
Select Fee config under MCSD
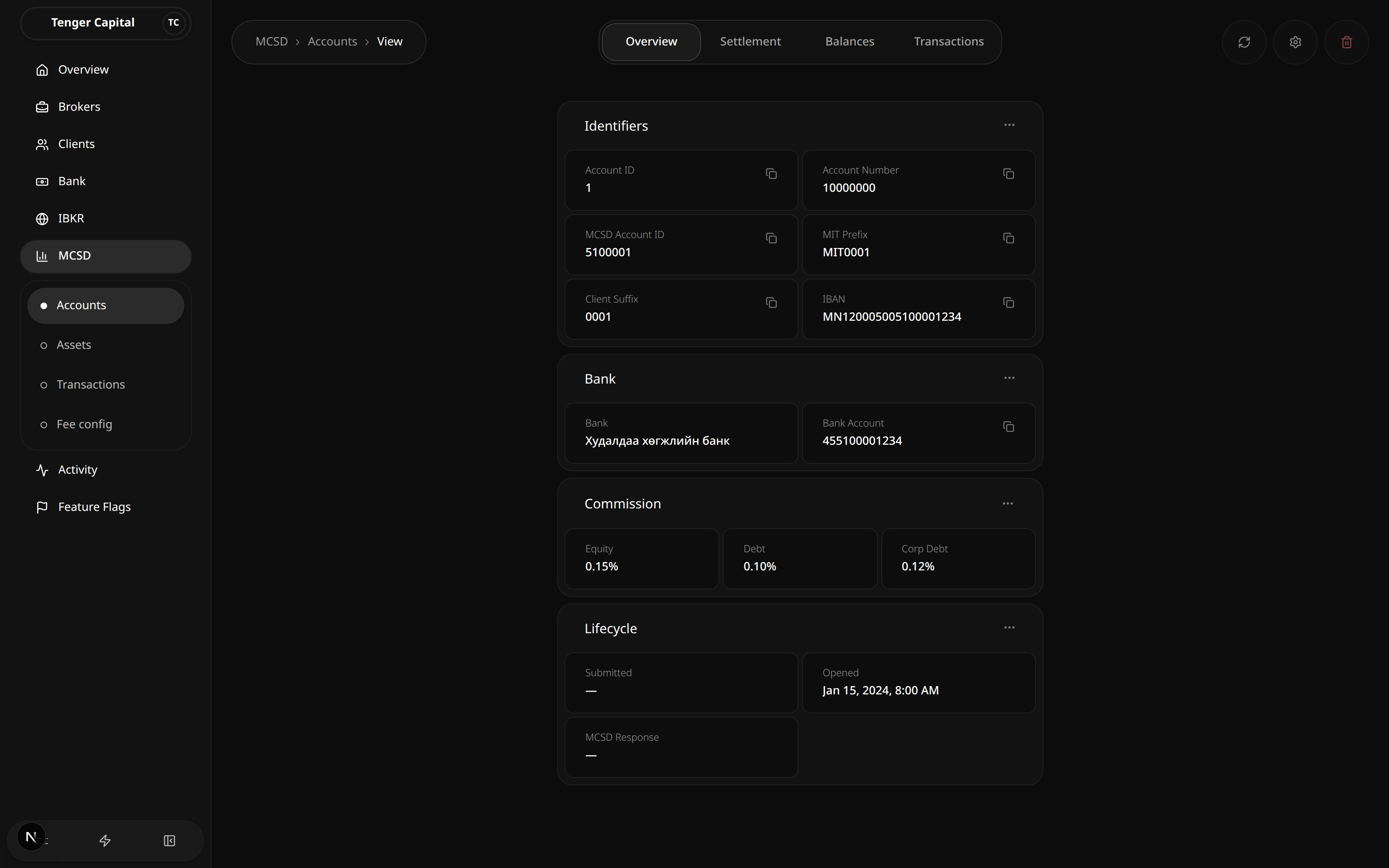point(105,424)
